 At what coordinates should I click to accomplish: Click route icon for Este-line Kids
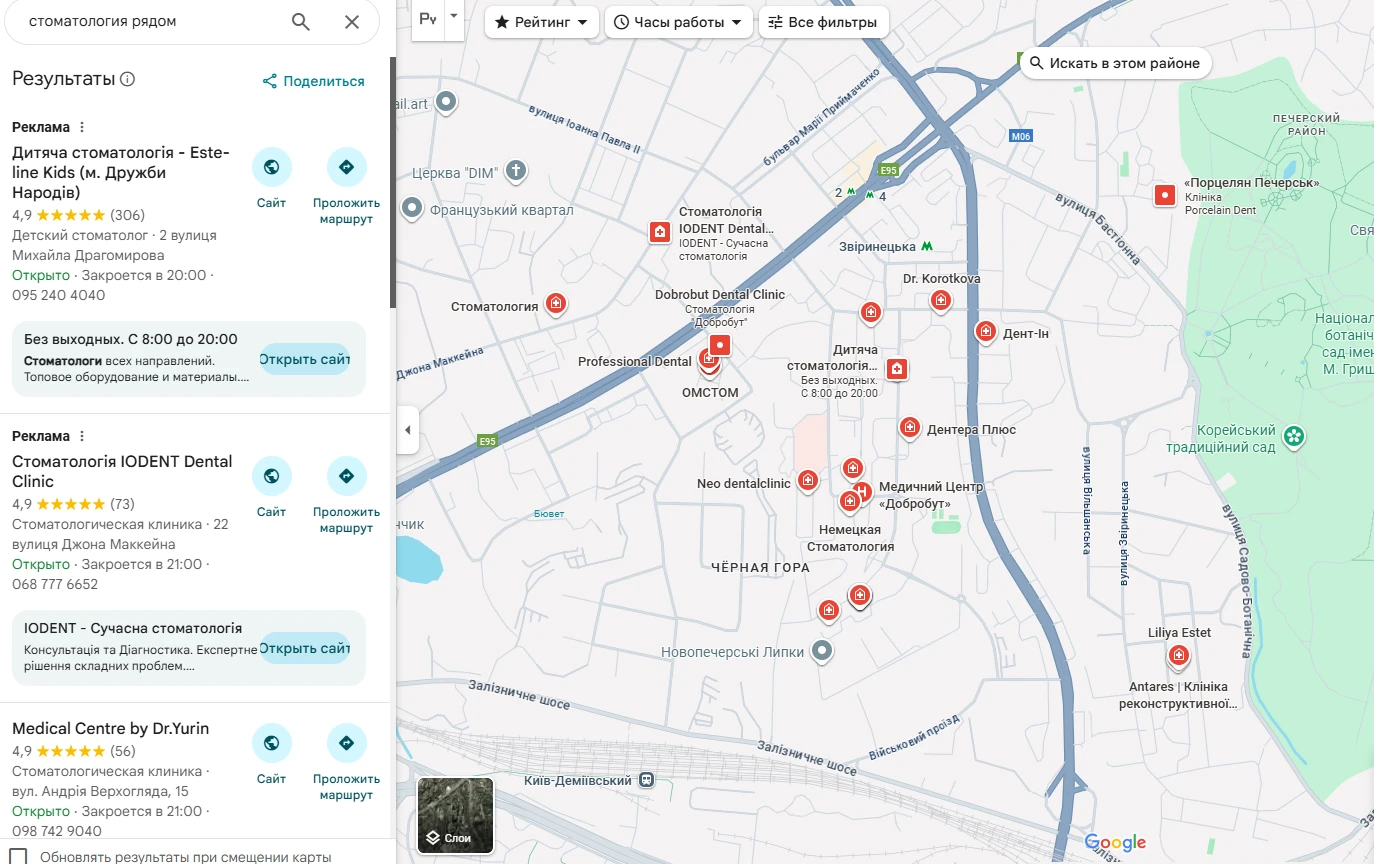(x=346, y=167)
